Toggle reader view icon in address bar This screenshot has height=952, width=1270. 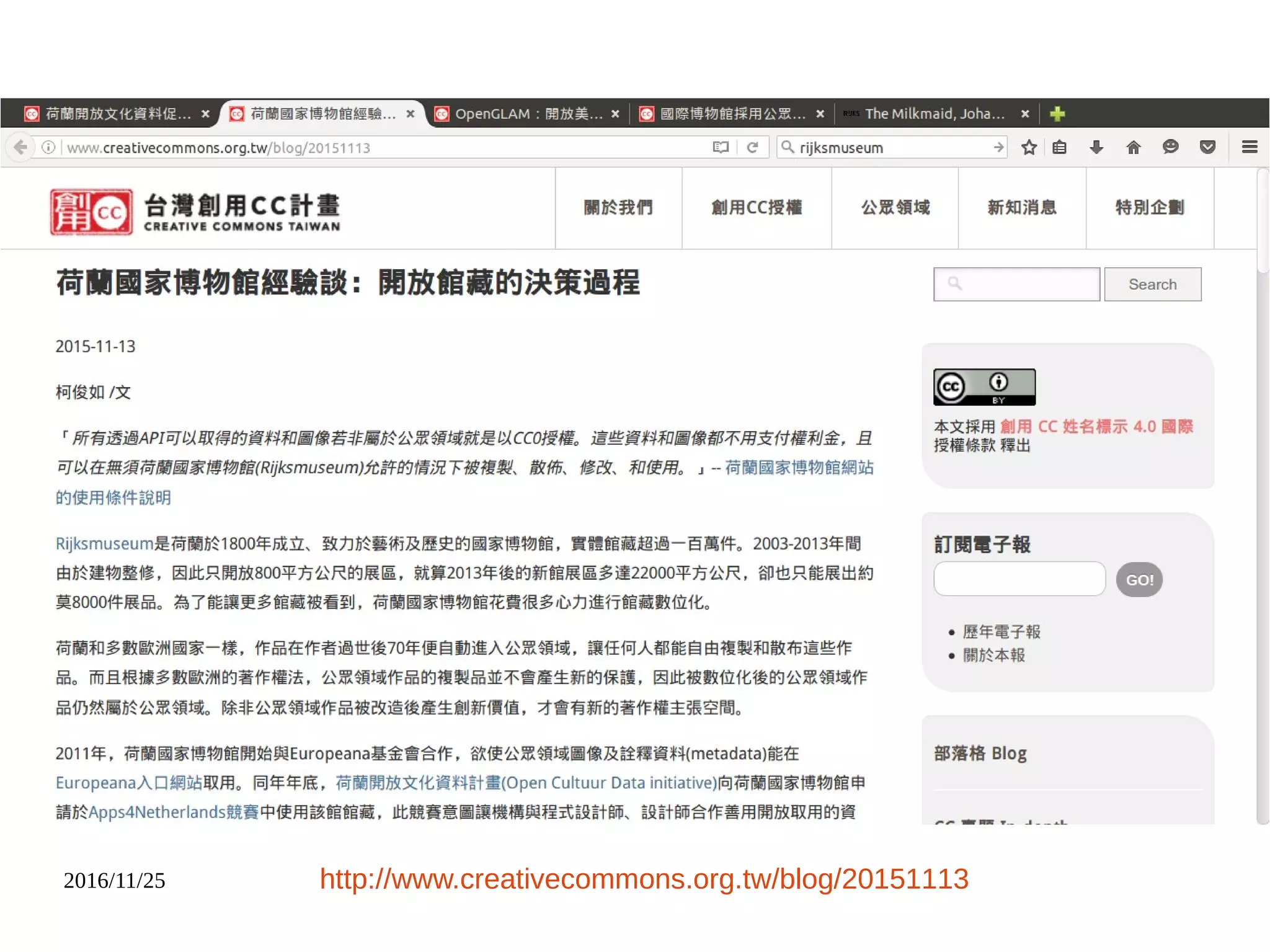[x=720, y=148]
